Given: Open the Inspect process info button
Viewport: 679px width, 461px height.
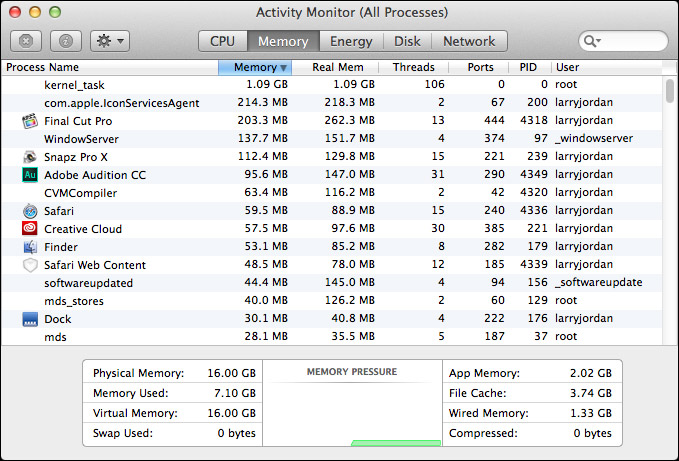Looking at the screenshot, I should coord(66,41).
